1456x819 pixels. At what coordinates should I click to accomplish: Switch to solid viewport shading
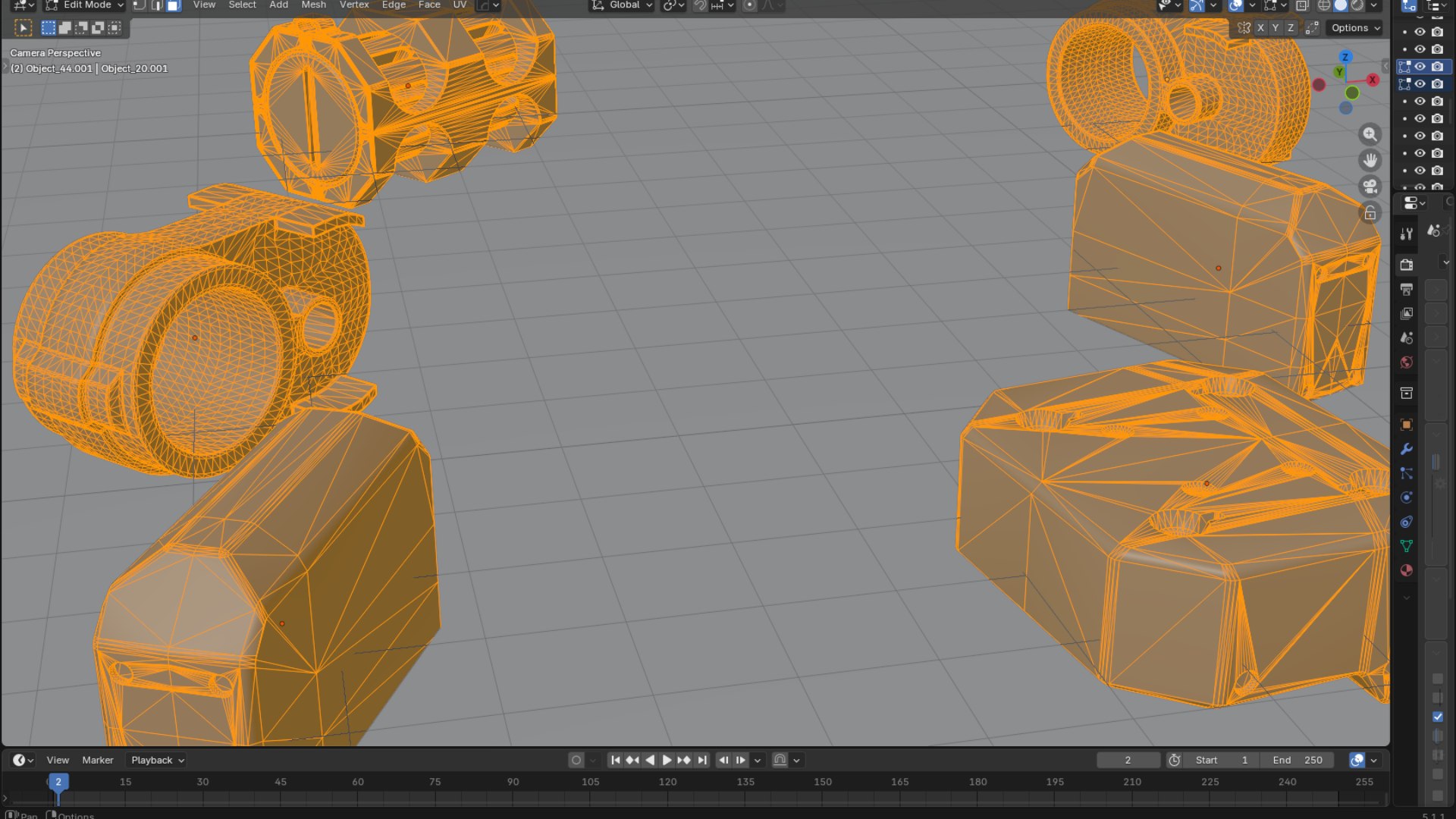[1341, 5]
